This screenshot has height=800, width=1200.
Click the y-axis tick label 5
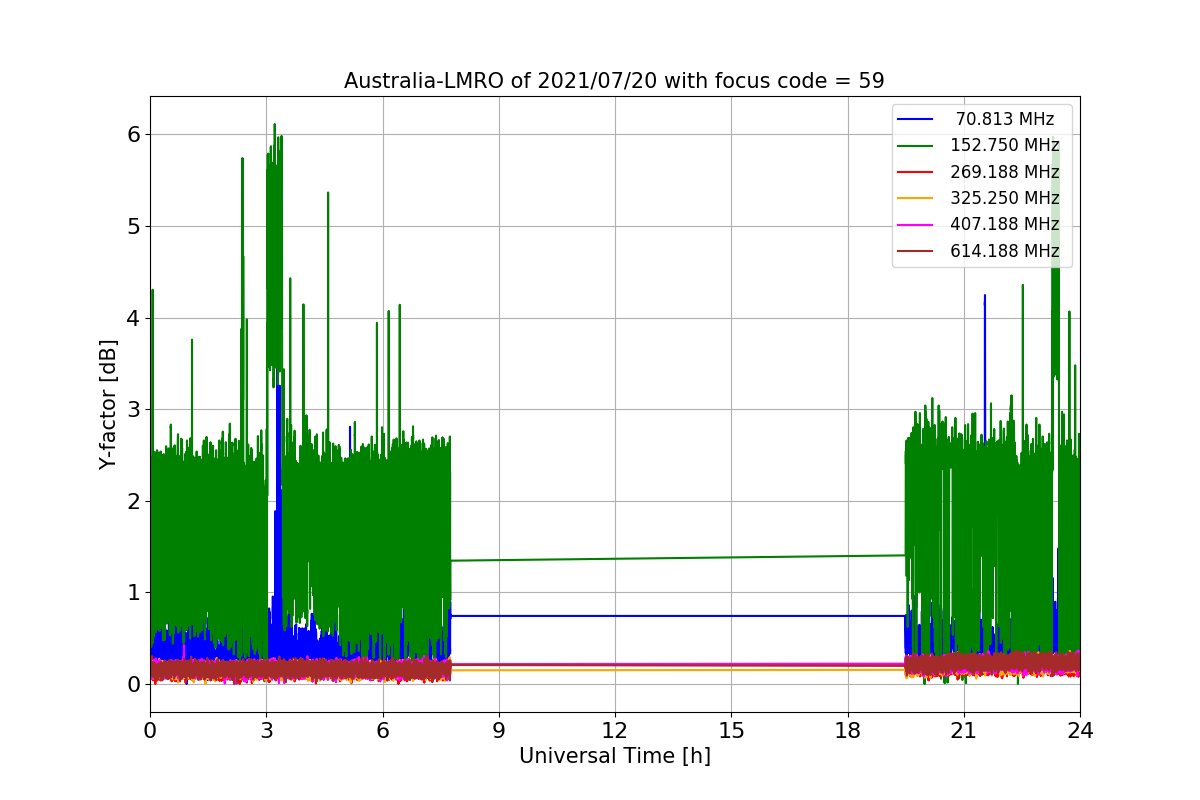[x=133, y=226]
